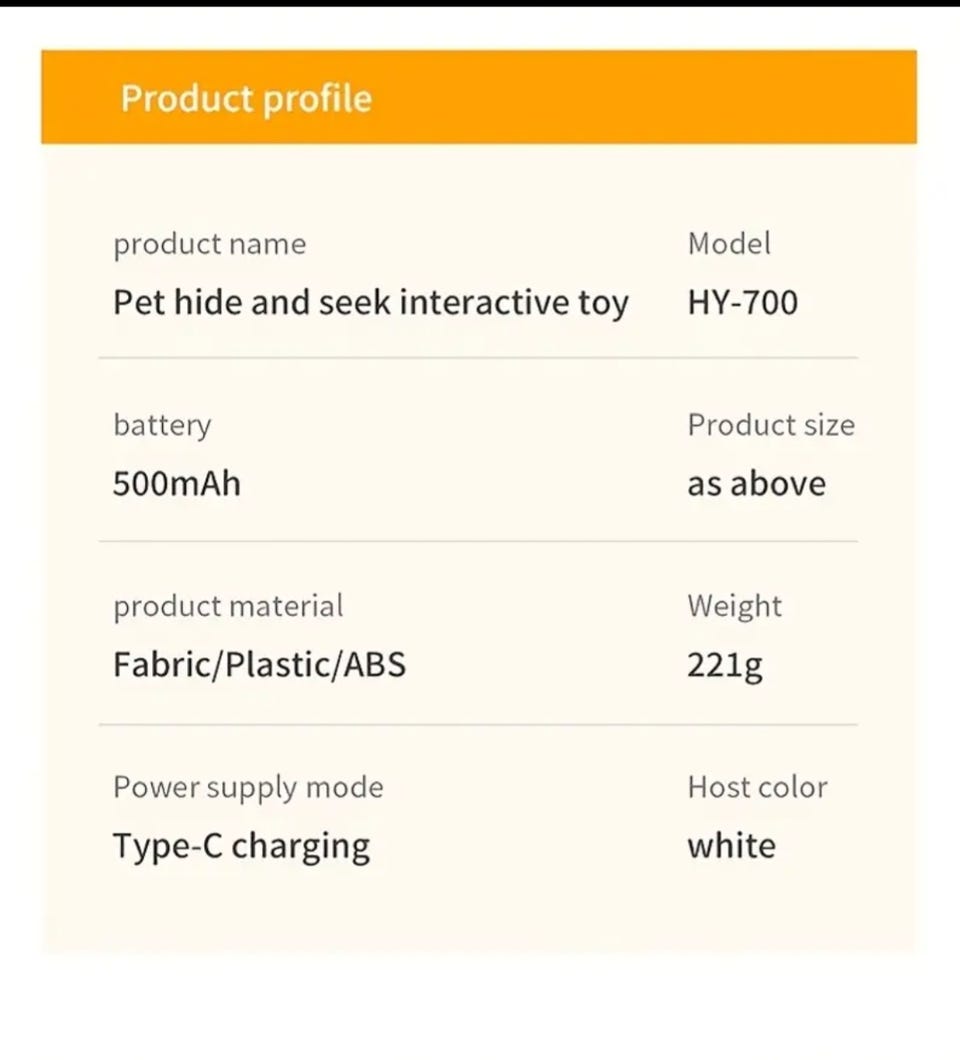This screenshot has height=1060, width=960.
Task: Click the "Product profile" heading text
Action: [x=246, y=98]
